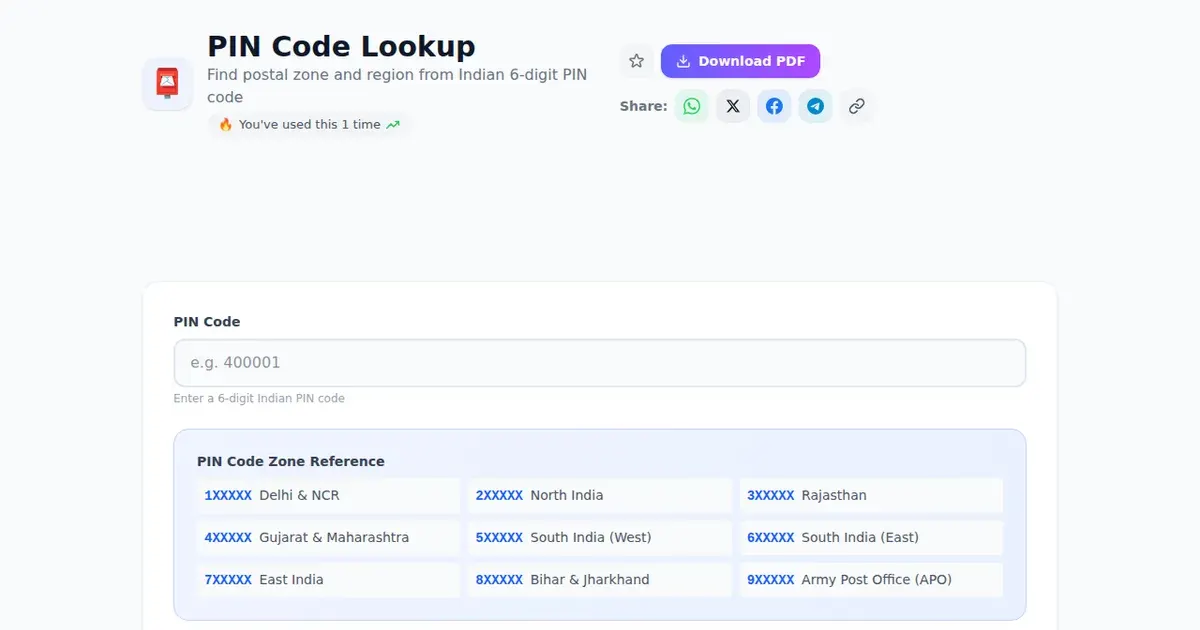Select the 9XXXXX Army Post Office entry

(x=871, y=579)
